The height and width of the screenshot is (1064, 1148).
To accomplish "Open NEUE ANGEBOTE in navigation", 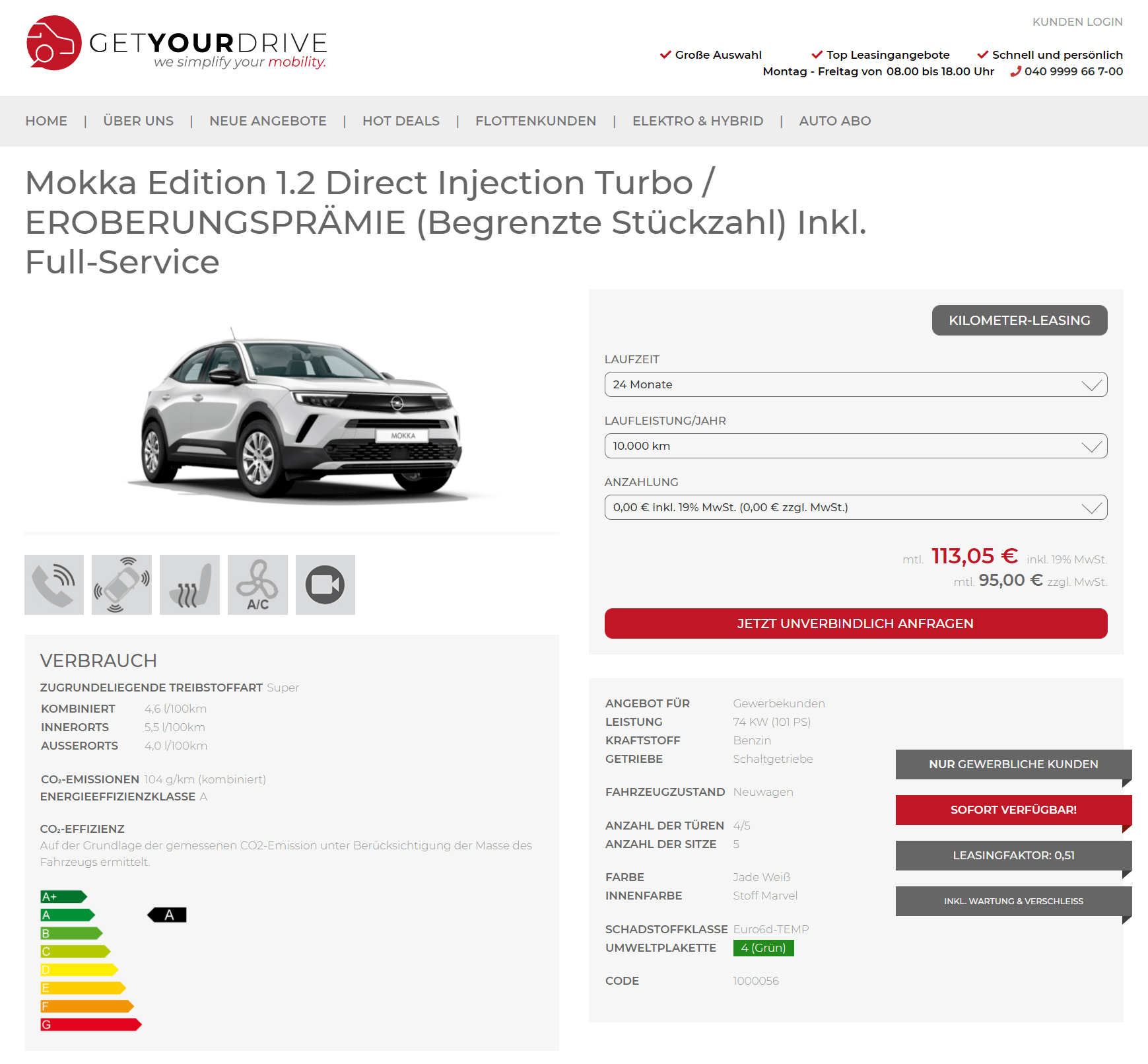I will (x=268, y=121).
